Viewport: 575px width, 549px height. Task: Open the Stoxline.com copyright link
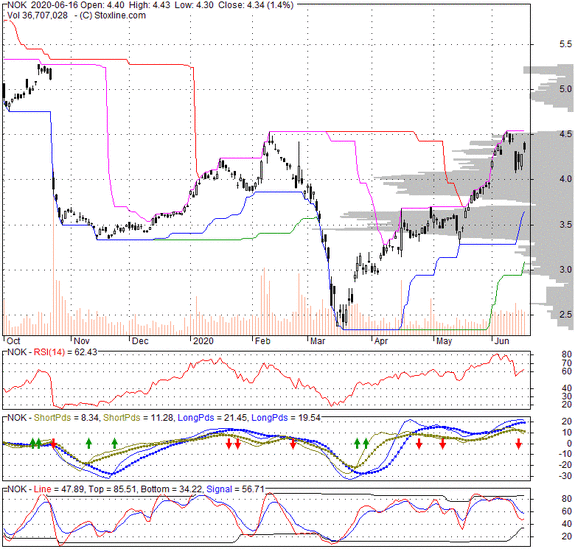click(x=113, y=15)
